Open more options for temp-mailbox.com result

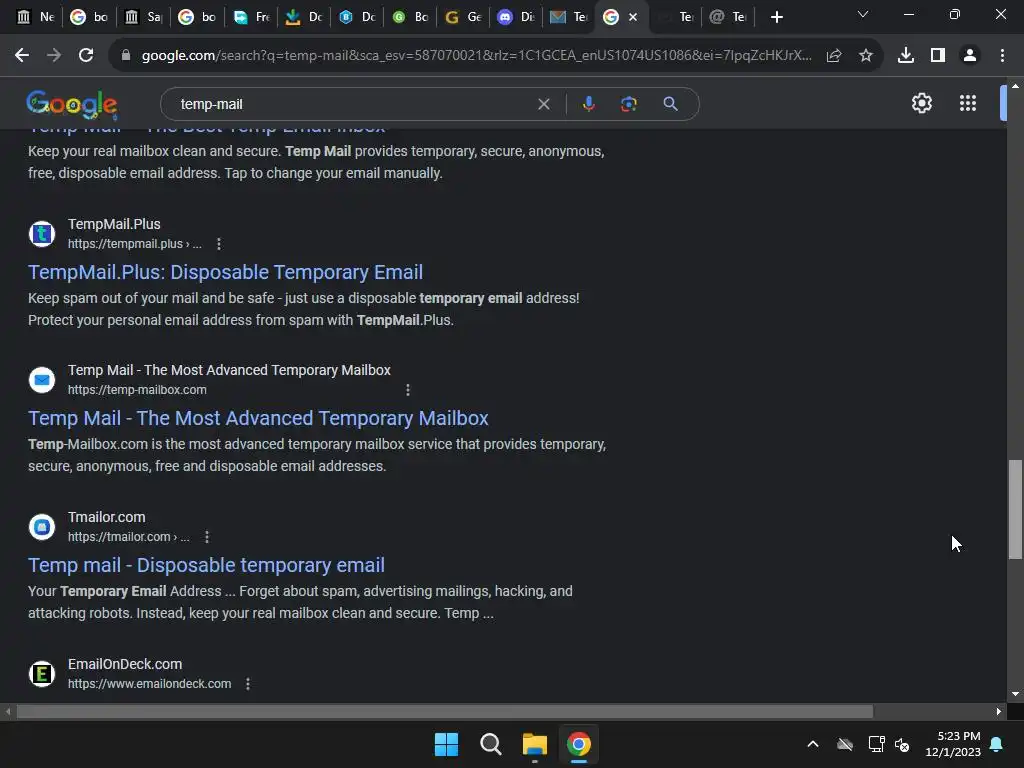point(408,390)
